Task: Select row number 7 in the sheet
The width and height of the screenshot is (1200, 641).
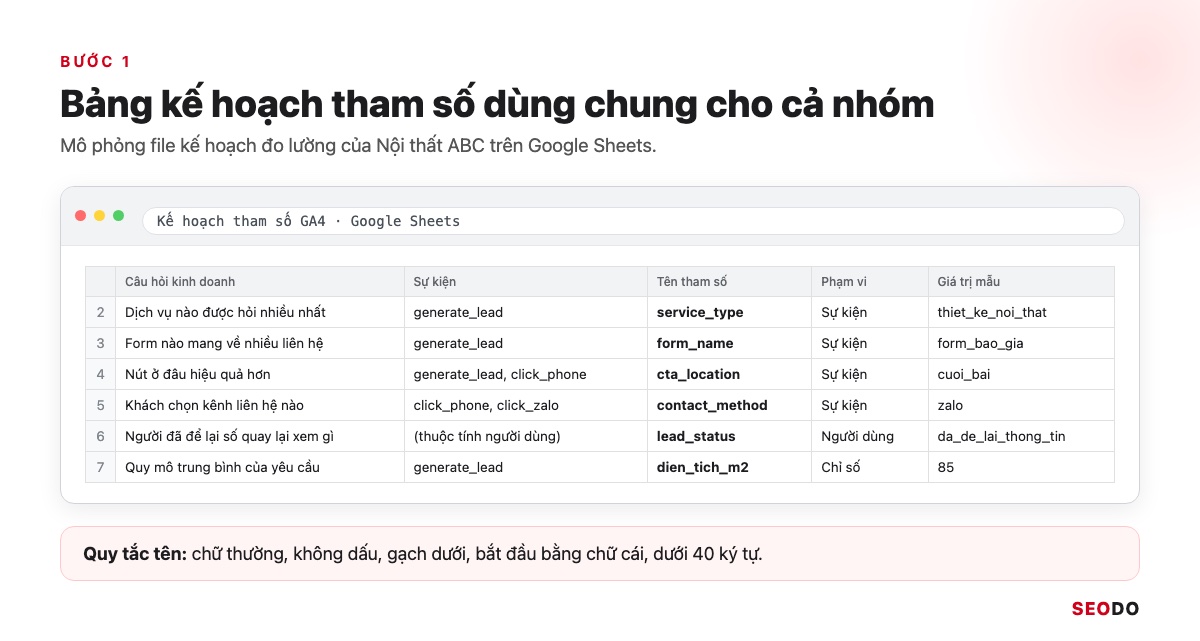Action: tap(100, 467)
